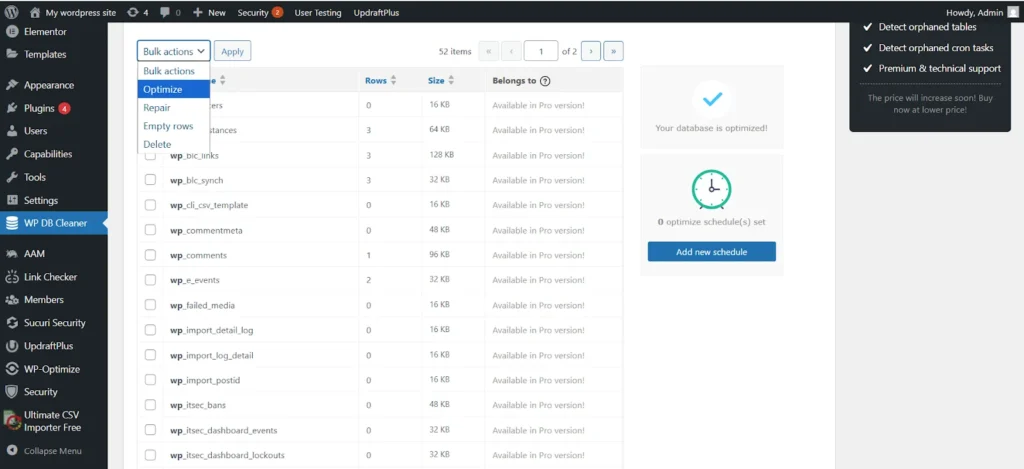Sort the table by Size column
1024x469 pixels.
[441, 81]
